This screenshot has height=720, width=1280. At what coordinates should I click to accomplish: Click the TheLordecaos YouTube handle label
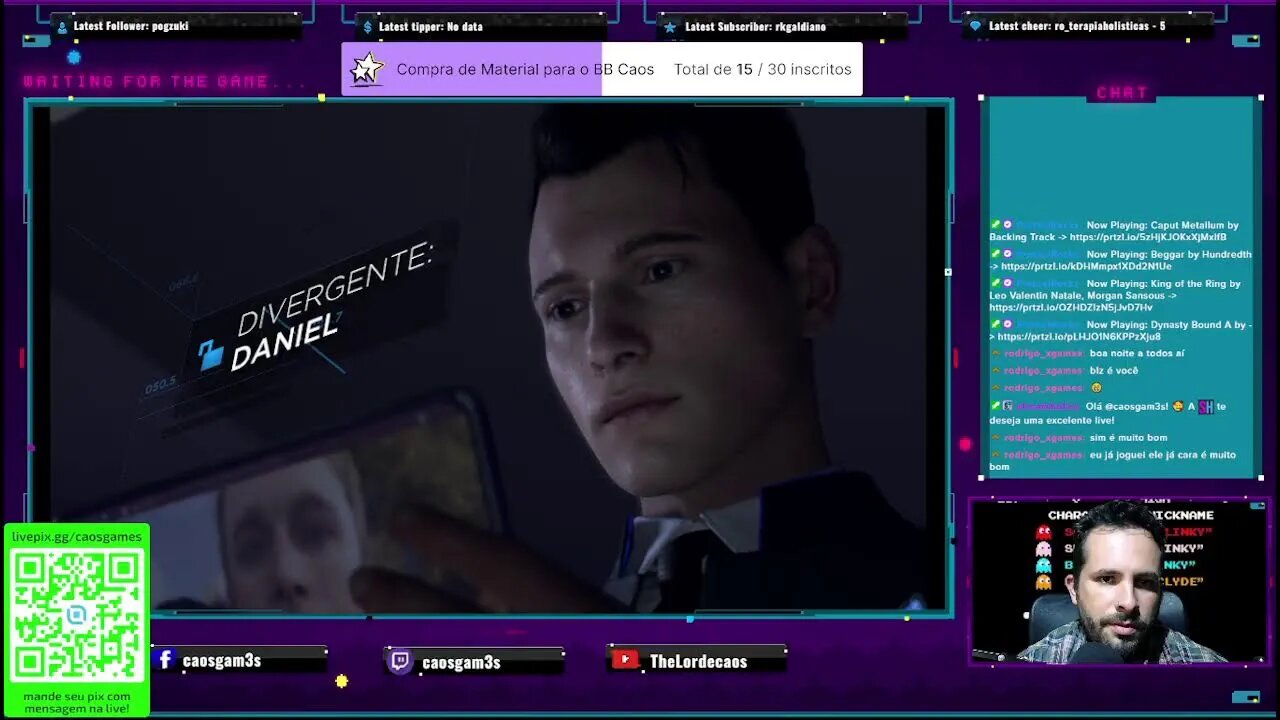[698, 661]
